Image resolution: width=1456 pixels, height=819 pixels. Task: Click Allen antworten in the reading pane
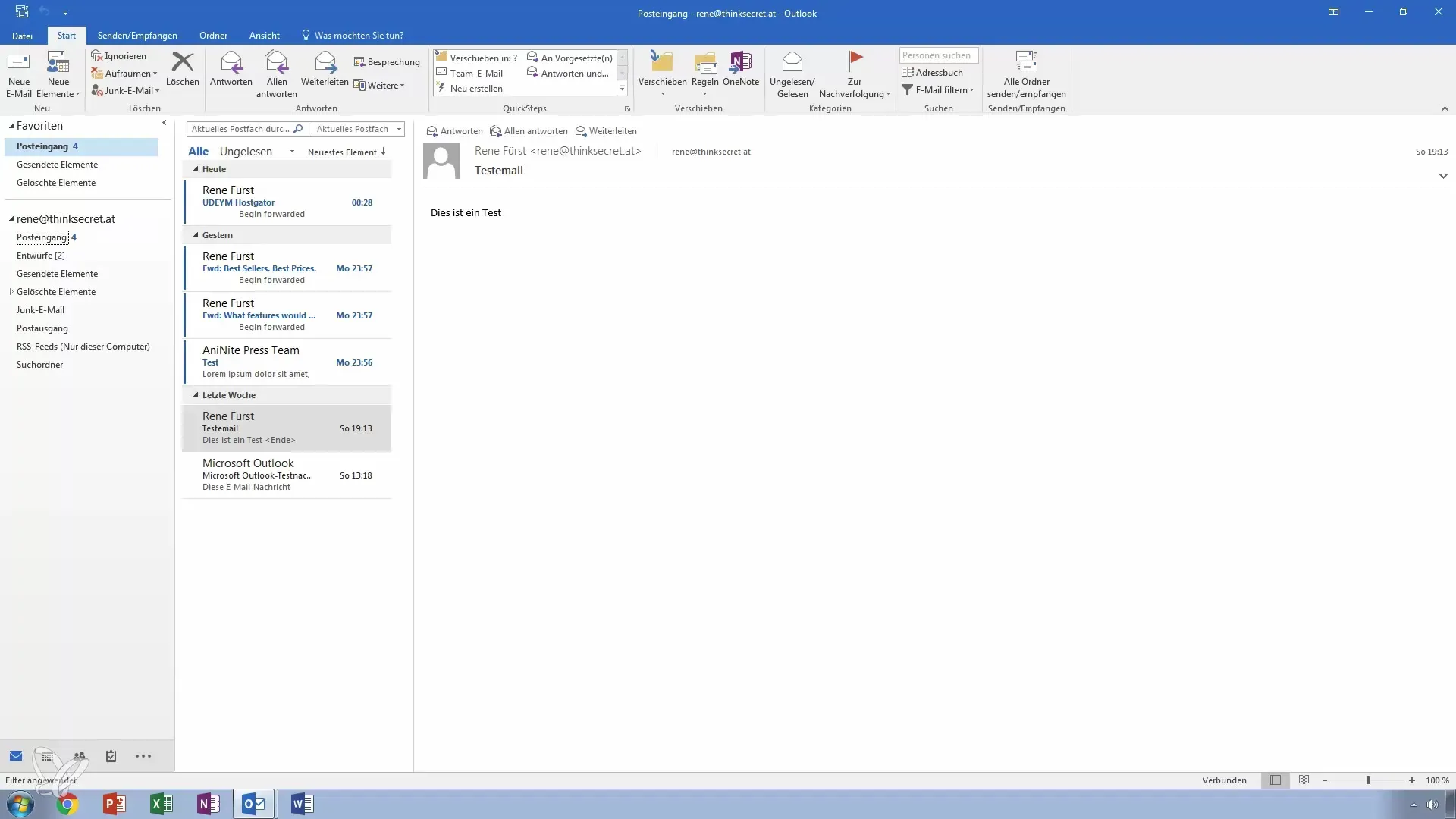(529, 131)
